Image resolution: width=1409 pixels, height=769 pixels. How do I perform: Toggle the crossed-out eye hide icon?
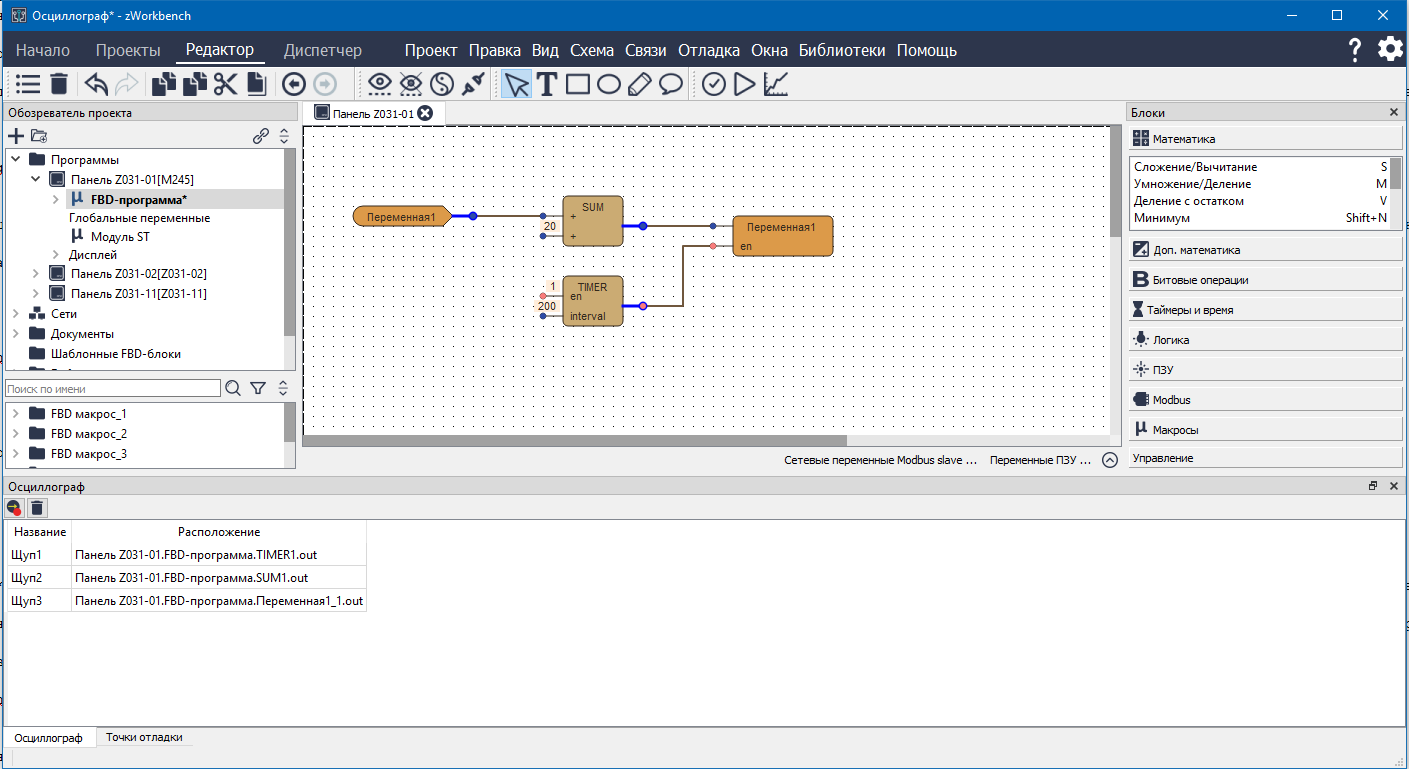coord(410,85)
